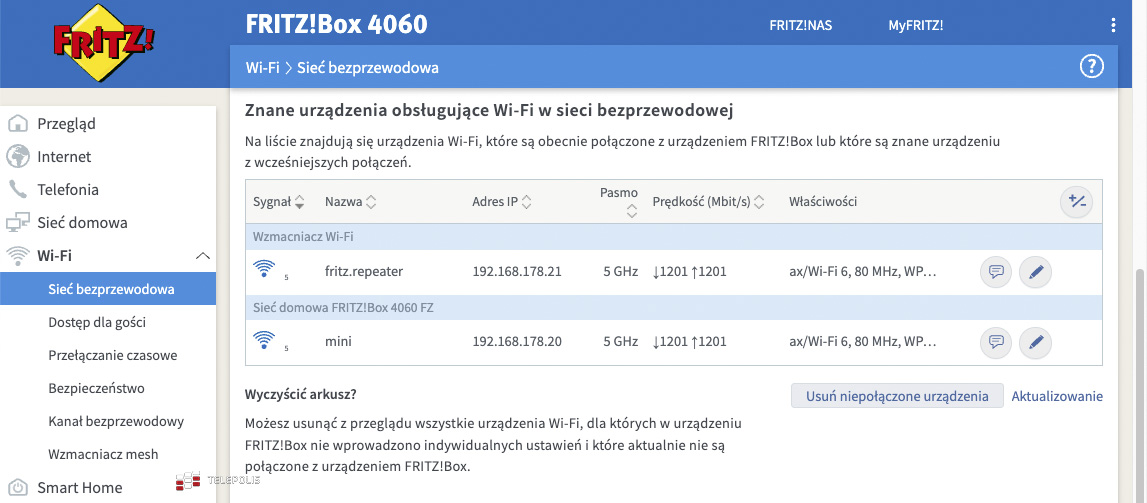This screenshot has height=503, width=1147.
Task: Open the Przegląd menu item
Action: tap(66, 124)
